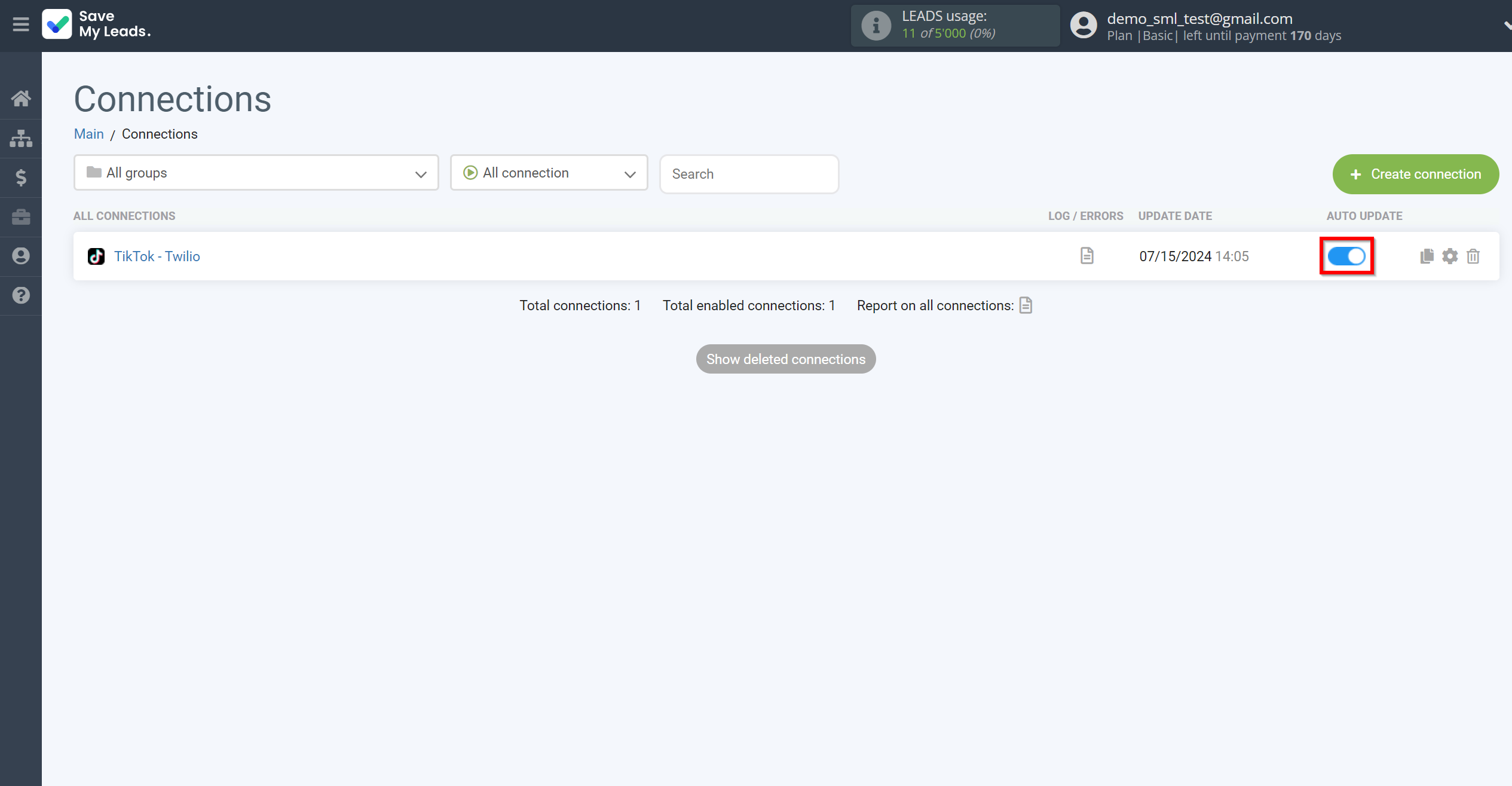The height and width of the screenshot is (786, 1512).
Task: Click the connection settings gear icon
Action: pyautogui.click(x=1450, y=256)
